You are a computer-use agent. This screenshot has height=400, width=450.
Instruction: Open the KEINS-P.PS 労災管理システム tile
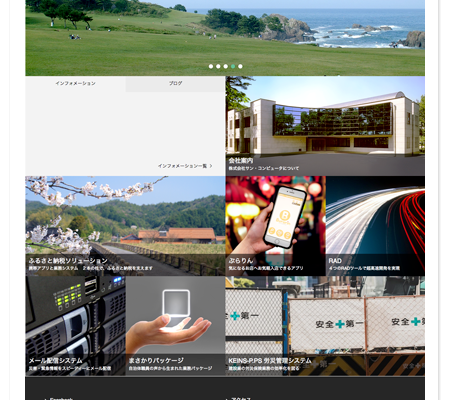click(325, 326)
